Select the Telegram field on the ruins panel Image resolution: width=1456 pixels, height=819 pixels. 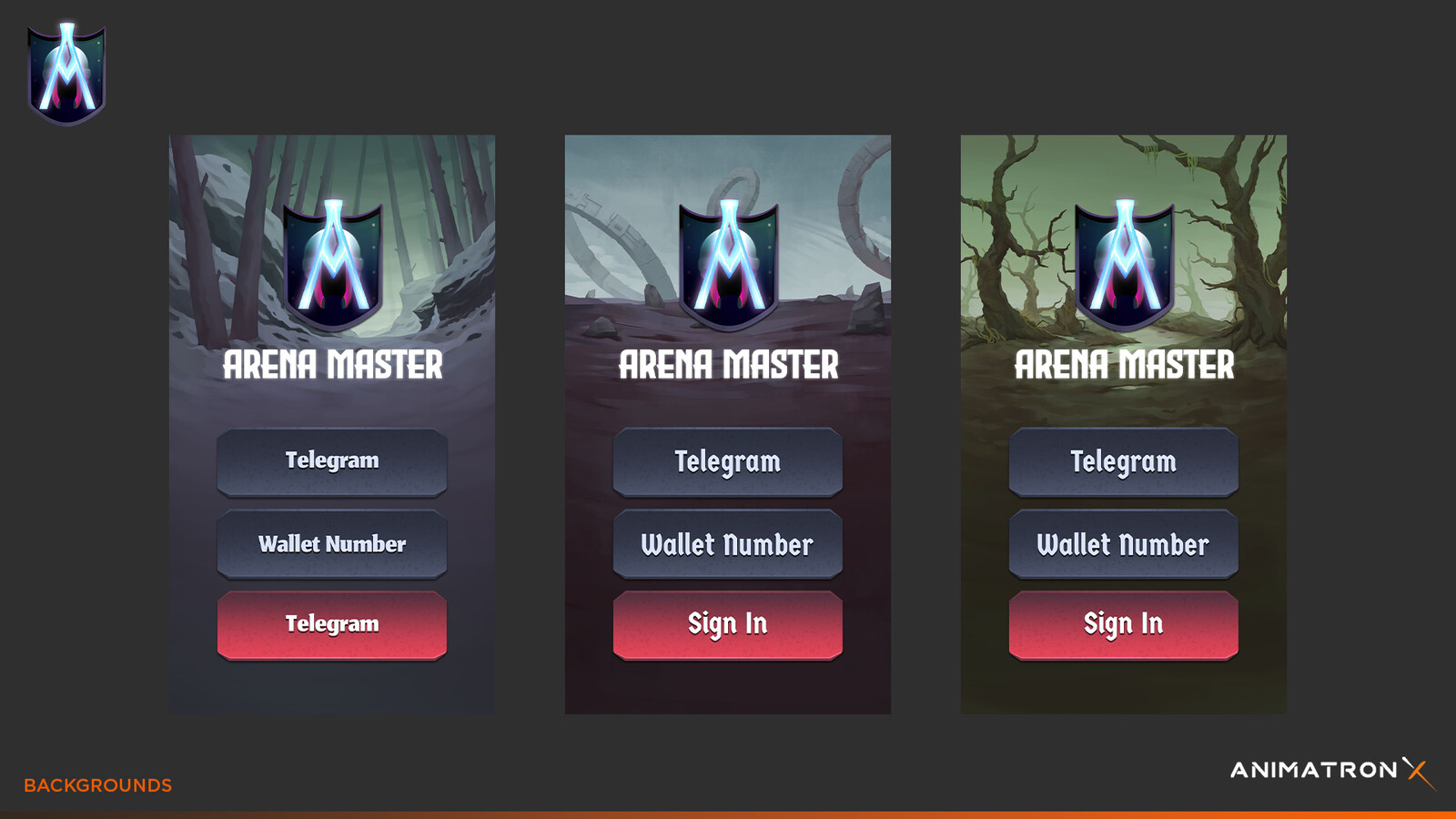pyautogui.click(x=728, y=462)
